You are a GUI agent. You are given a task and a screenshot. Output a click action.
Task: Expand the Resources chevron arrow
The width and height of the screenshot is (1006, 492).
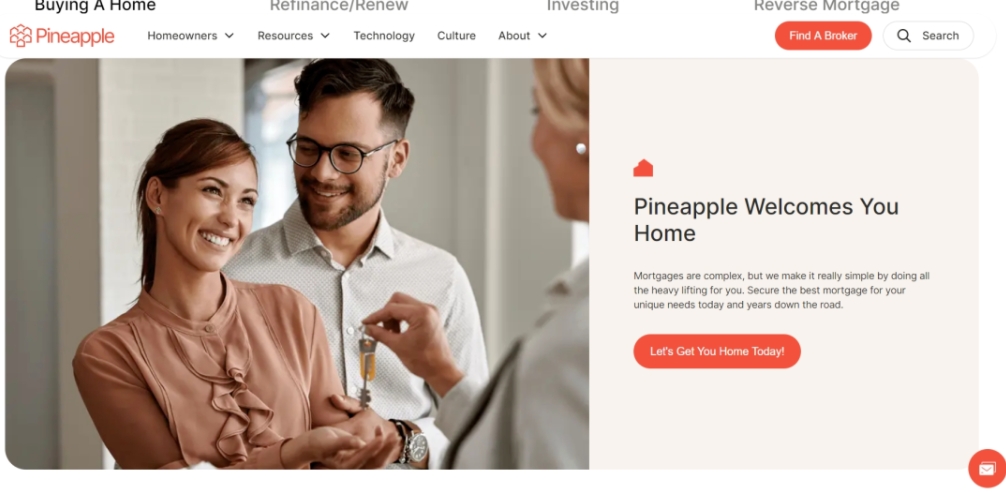coord(325,36)
